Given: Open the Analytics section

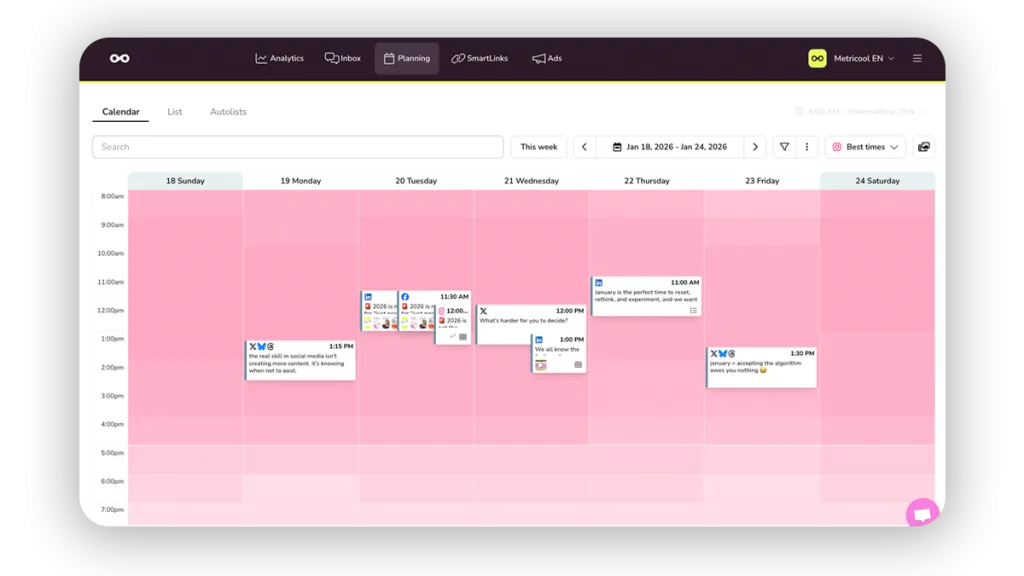Looking at the screenshot, I should pyautogui.click(x=280, y=58).
